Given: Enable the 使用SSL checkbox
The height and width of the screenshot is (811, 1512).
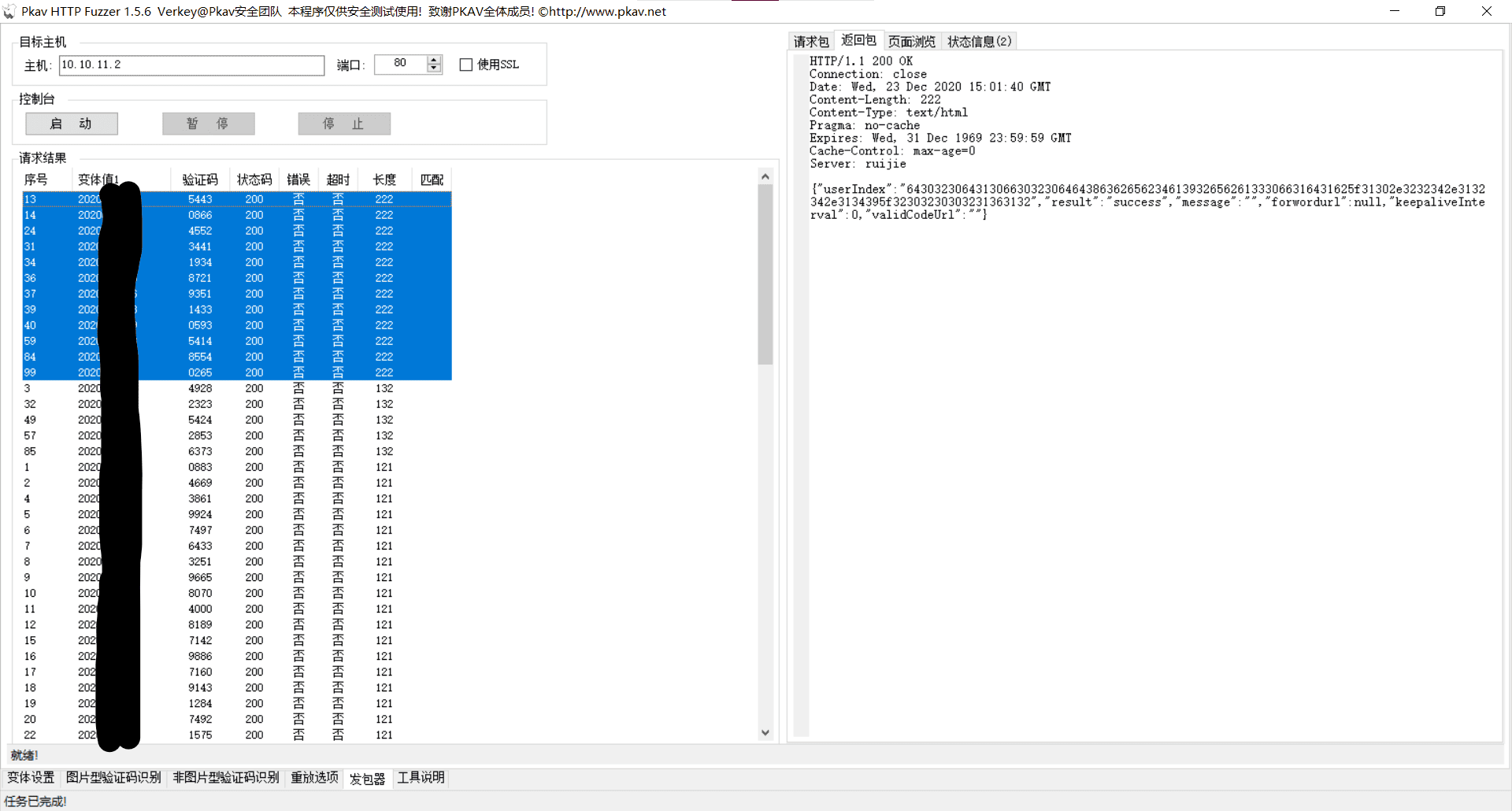Looking at the screenshot, I should pyautogui.click(x=466, y=65).
